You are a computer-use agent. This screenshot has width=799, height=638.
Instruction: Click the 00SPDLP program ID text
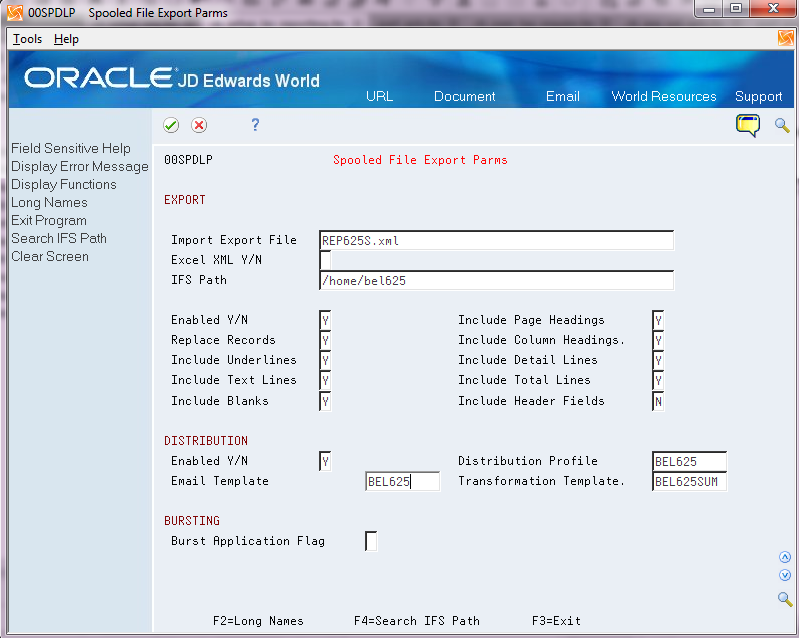pos(188,160)
